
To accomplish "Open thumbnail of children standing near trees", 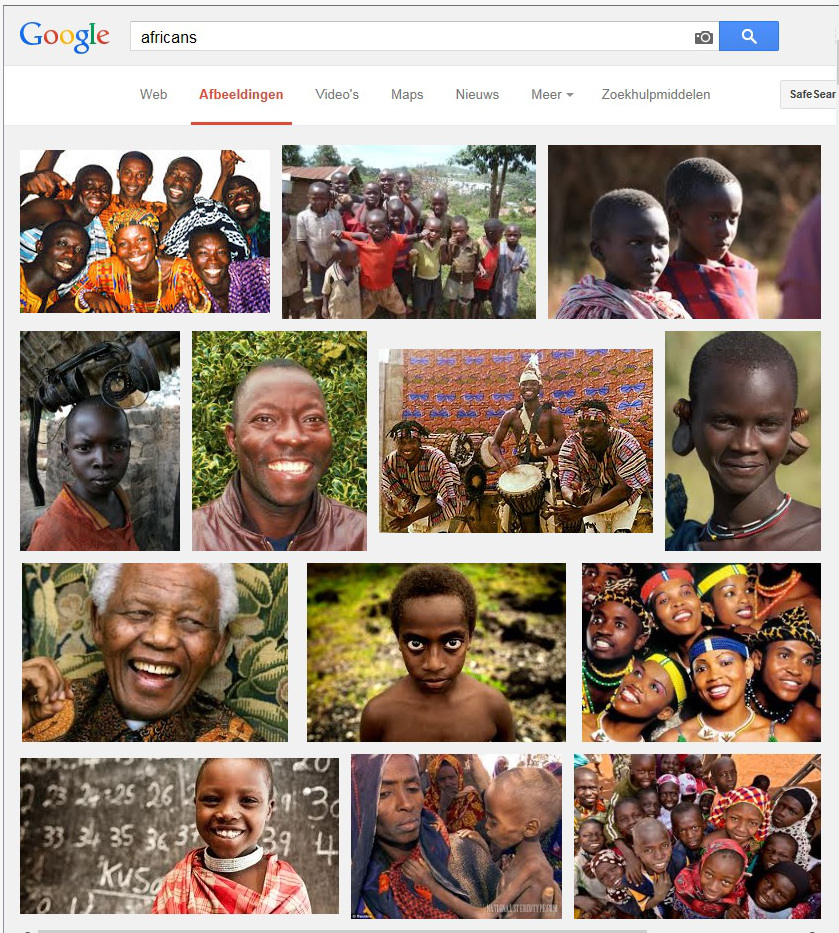I will pos(409,232).
